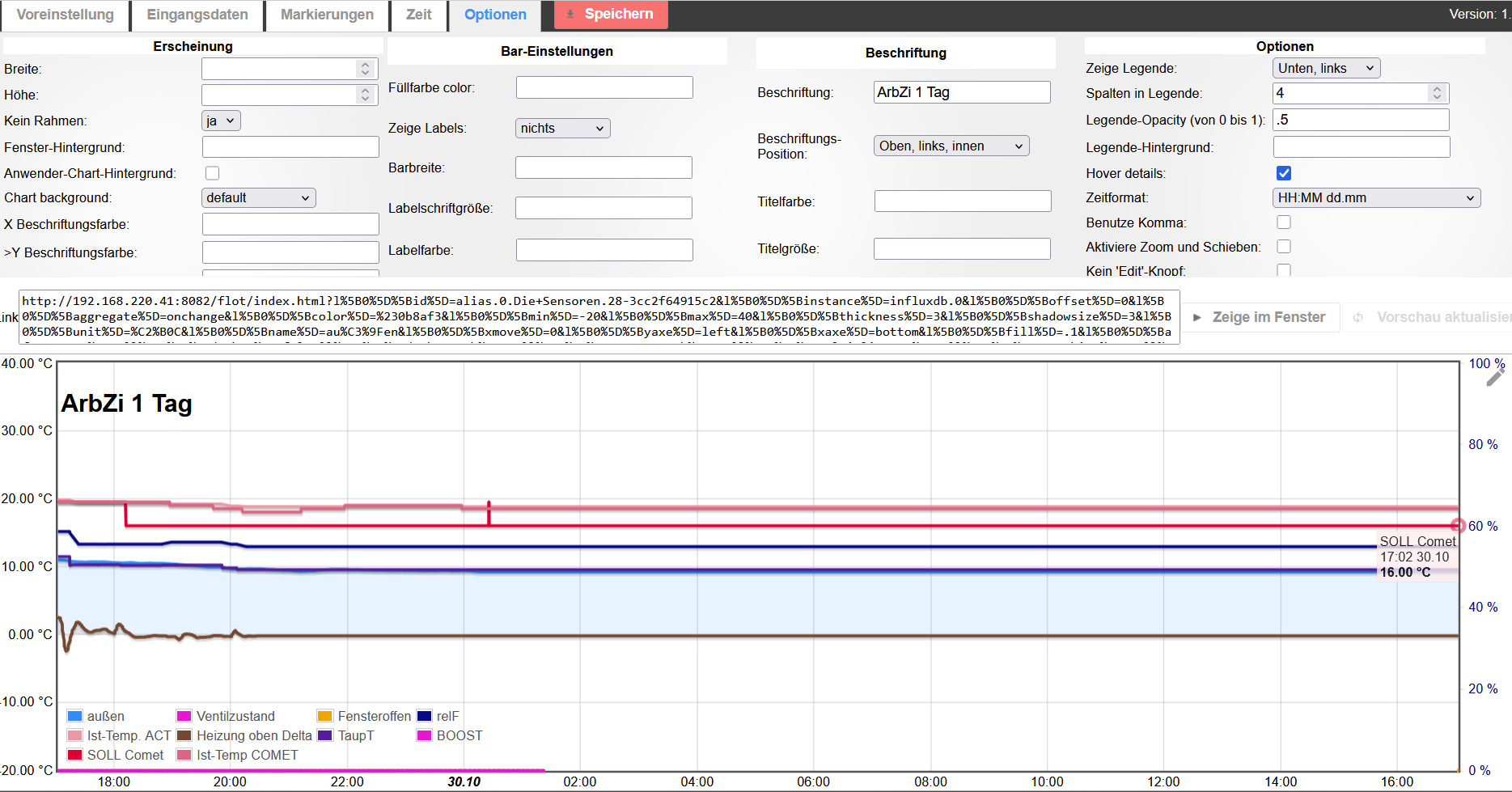The width and height of the screenshot is (1512, 792).
Task: Disable the Hover details checkbox
Action: 1284,173
